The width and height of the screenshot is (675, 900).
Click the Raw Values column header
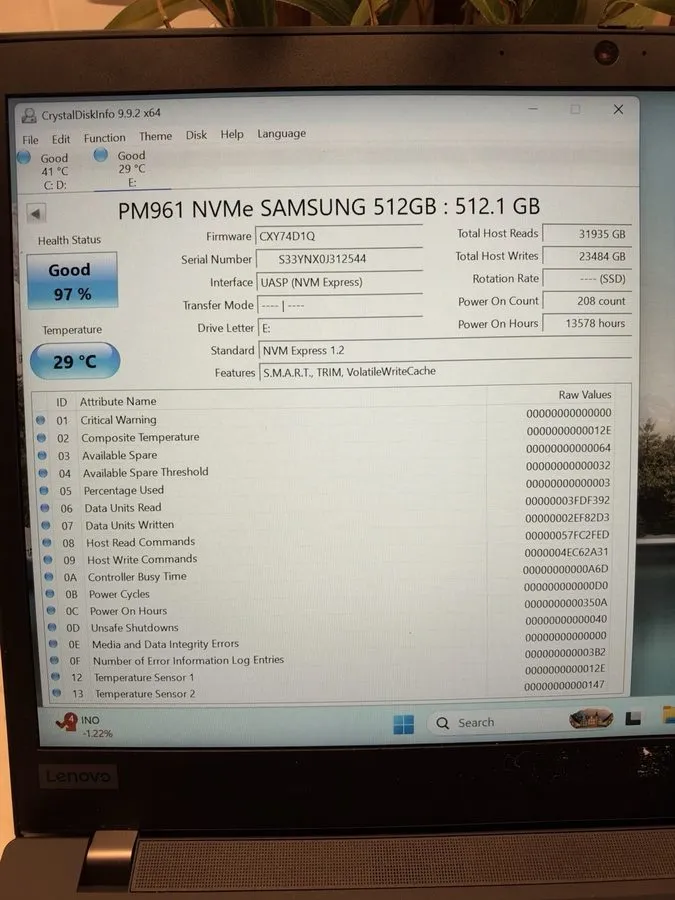tap(584, 395)
